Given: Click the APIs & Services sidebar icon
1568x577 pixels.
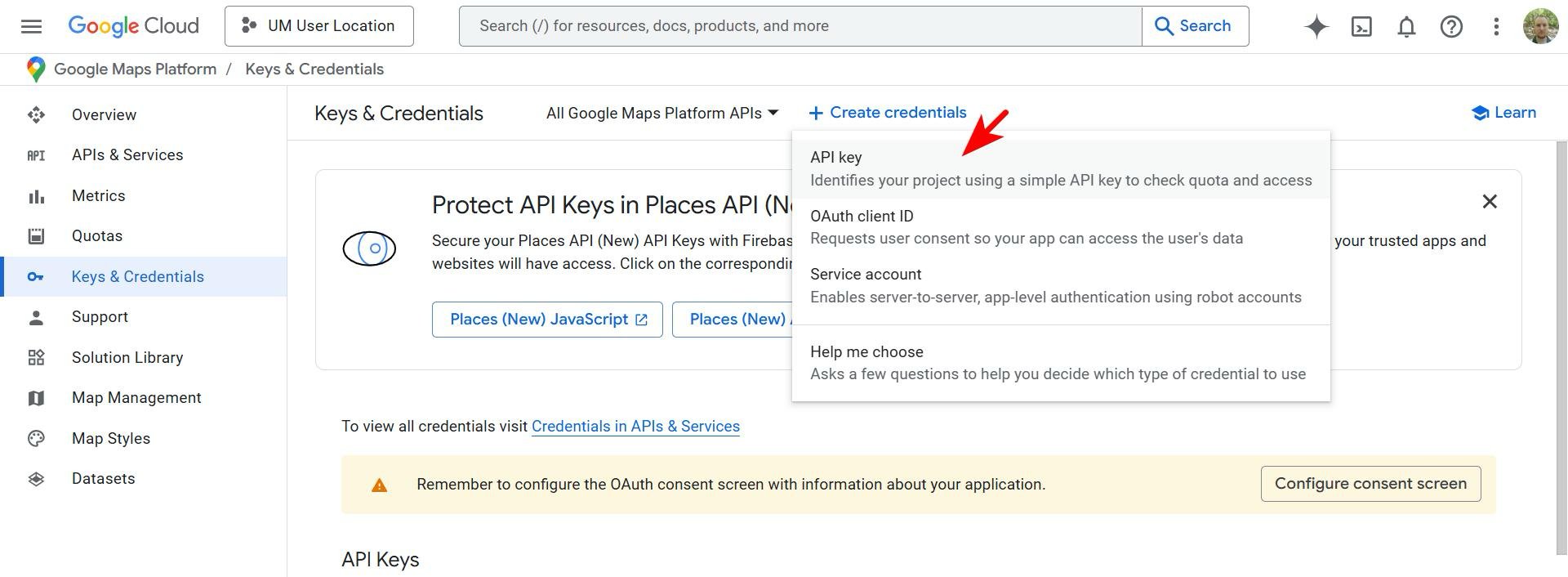Looking at the screenshot, I should click(36, 155).
